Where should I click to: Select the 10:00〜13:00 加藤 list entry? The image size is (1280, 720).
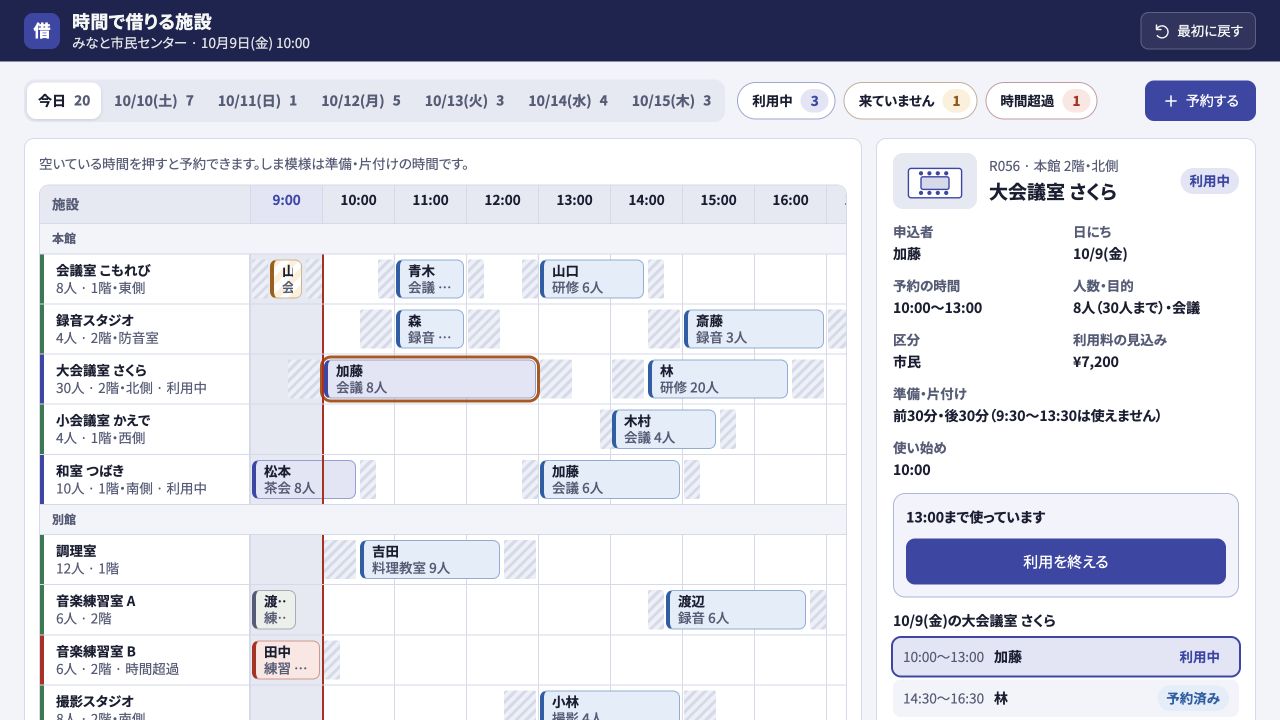point(1066,657)
